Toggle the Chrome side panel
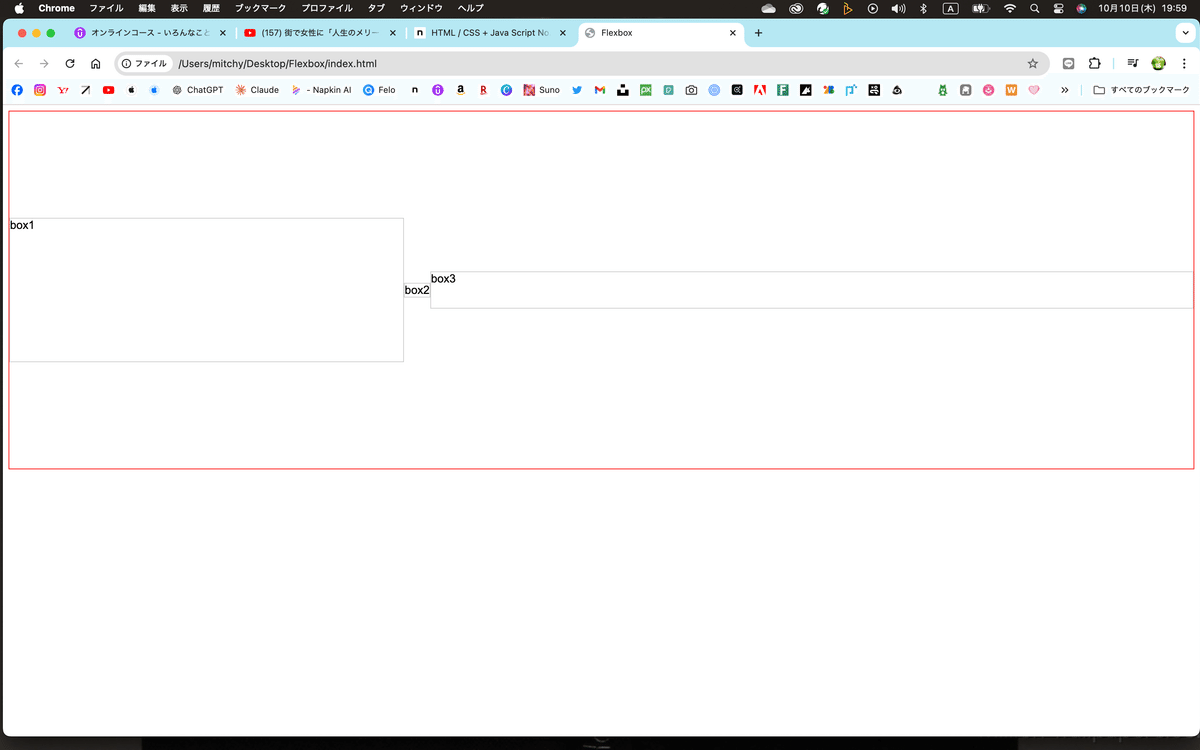Viewport: 1200px width, 750px height. coord(1131,63)
